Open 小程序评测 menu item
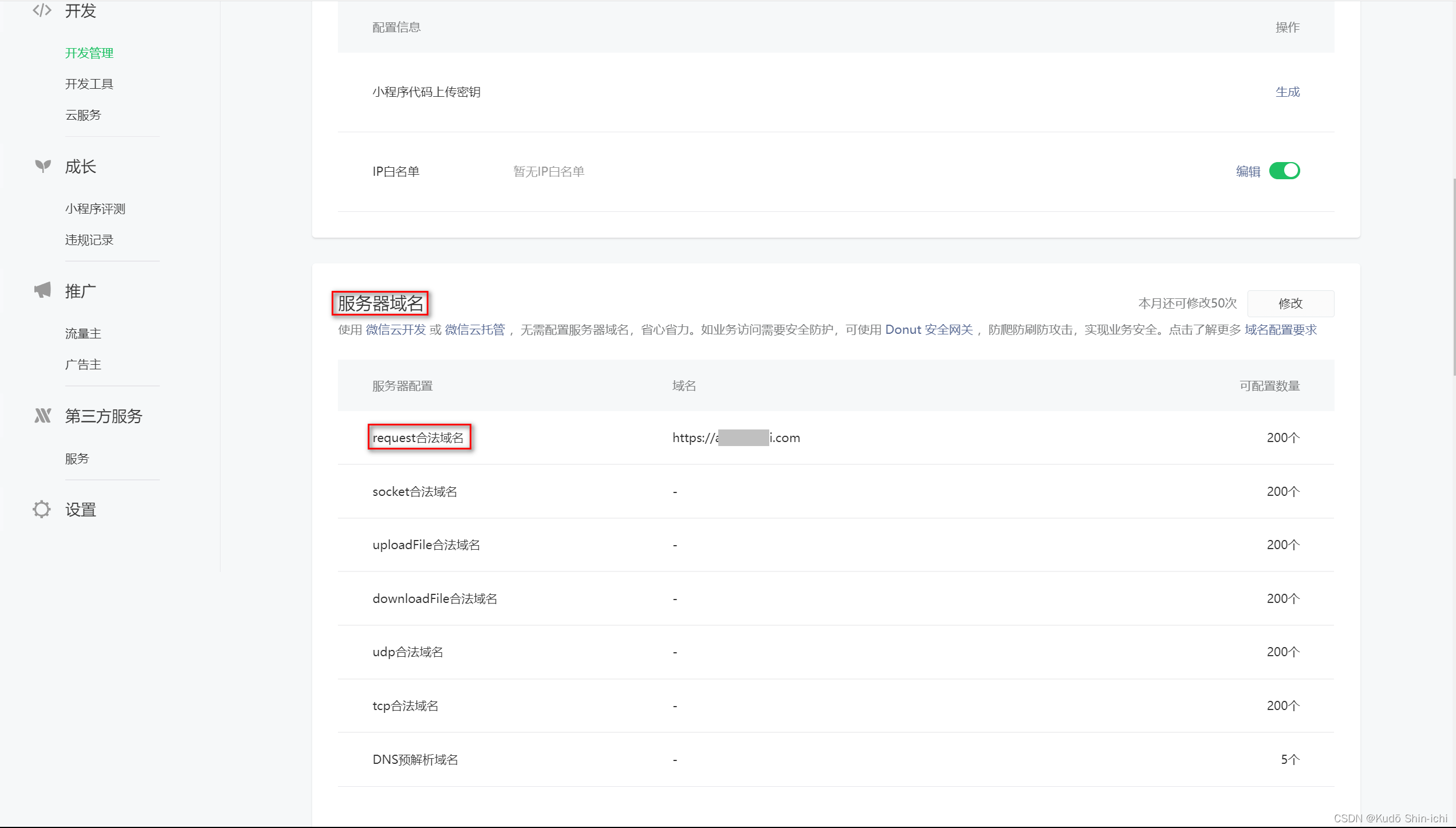The image size is (1456, 828). tap(95, 209)
